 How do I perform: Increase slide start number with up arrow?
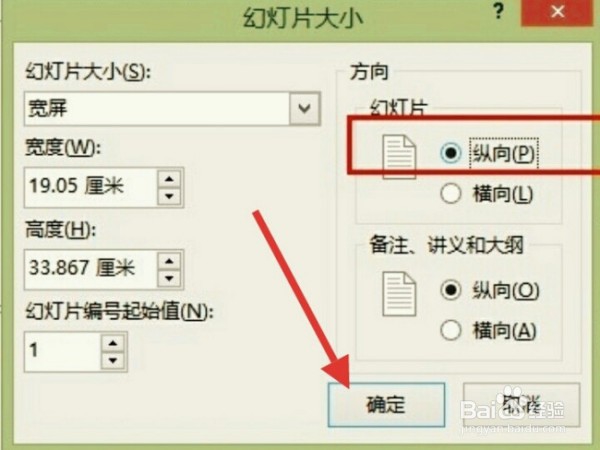pyautogui.click(x=113, y=343)
